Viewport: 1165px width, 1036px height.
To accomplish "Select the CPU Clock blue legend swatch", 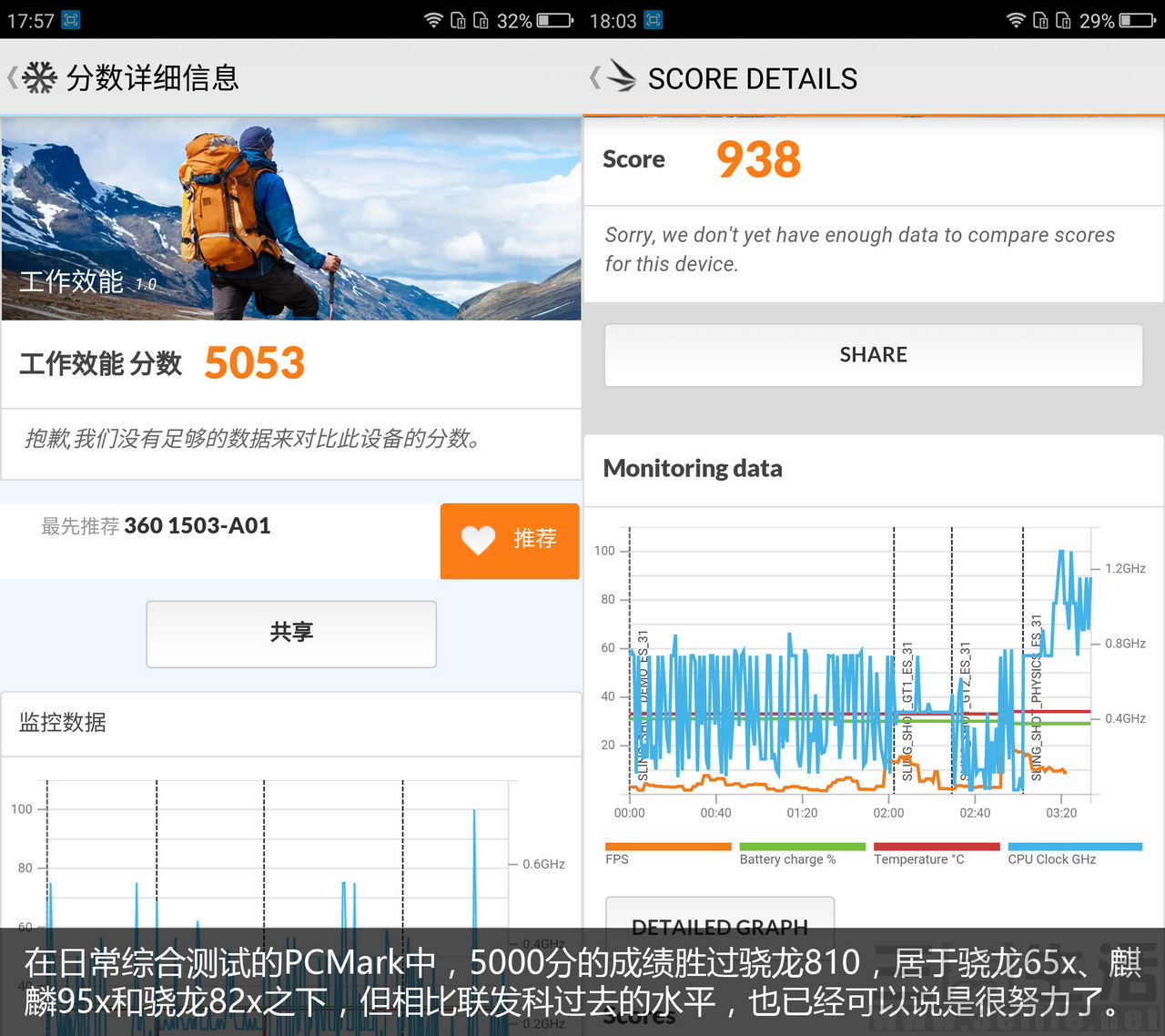I will pyautogui.click(x=1075, y=847).
